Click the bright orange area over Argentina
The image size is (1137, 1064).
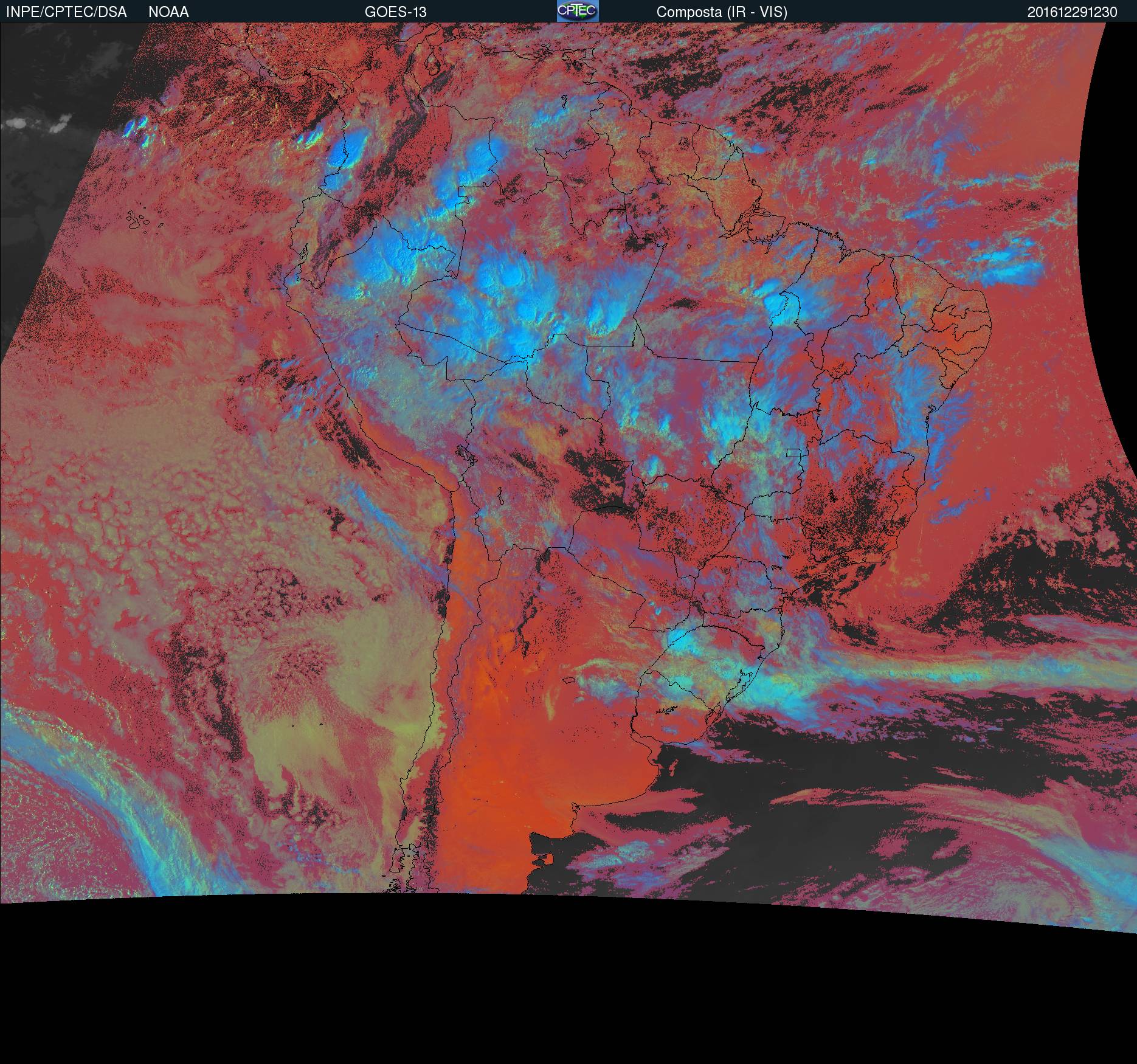(x=499, y=778)
